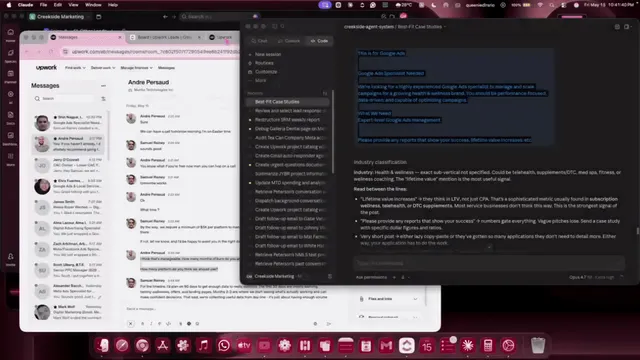The height and width of the screenshot is (360, 640).
Task: Switch to Code tab in Claude
Action: [319, 41]
